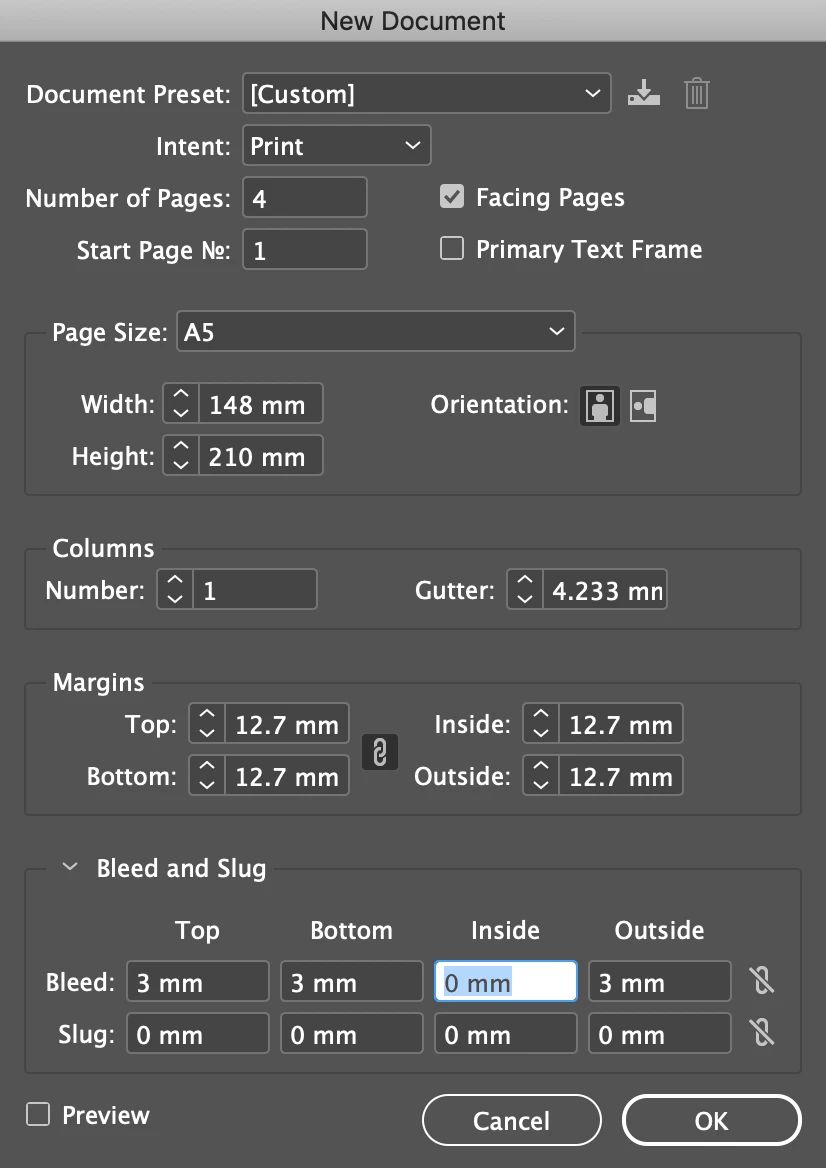Enable the Preview checkbox
This screenshot has height=1168, width=826.
pos(38,1115)
